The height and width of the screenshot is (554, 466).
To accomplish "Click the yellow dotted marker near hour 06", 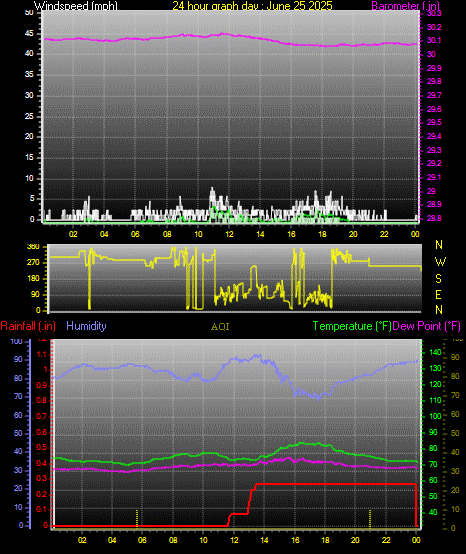I will (x=137, y=518).
